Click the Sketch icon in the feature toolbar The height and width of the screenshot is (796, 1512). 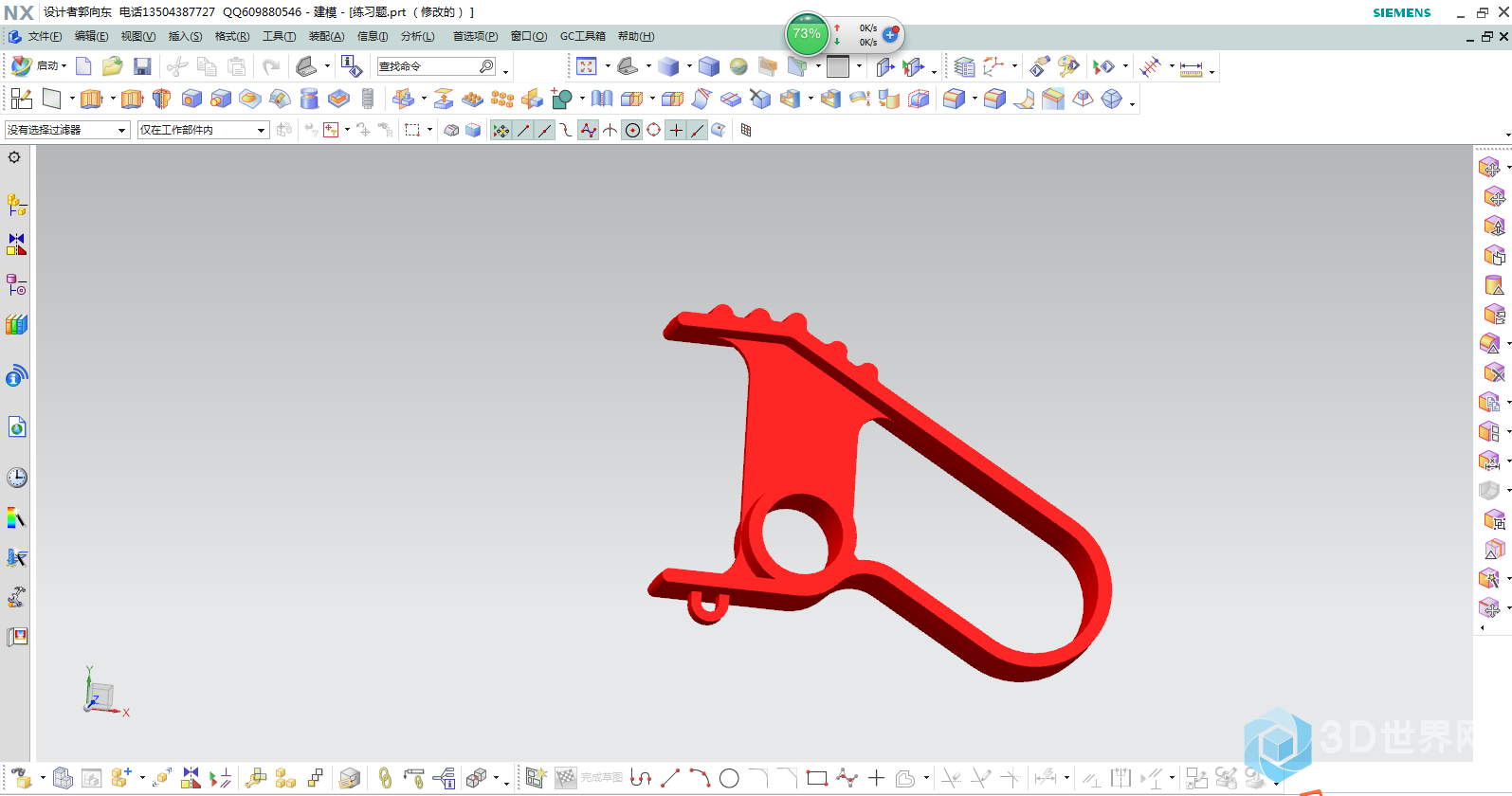pyautogui.click(x=22, y=99)
